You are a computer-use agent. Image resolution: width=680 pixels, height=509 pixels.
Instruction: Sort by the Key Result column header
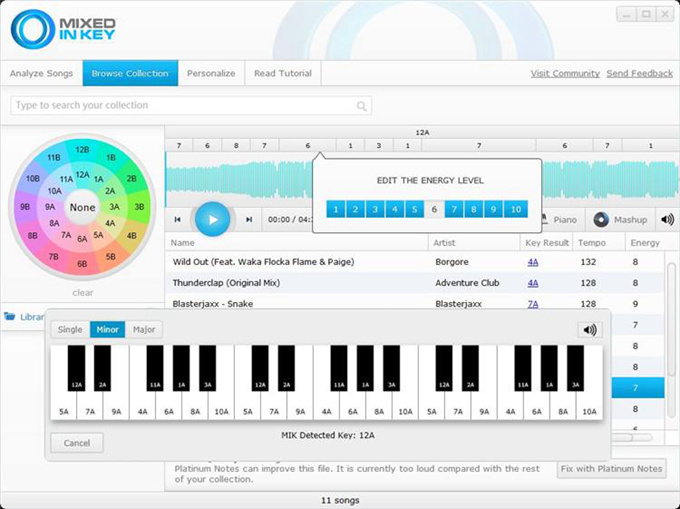(x=547, y=243)
